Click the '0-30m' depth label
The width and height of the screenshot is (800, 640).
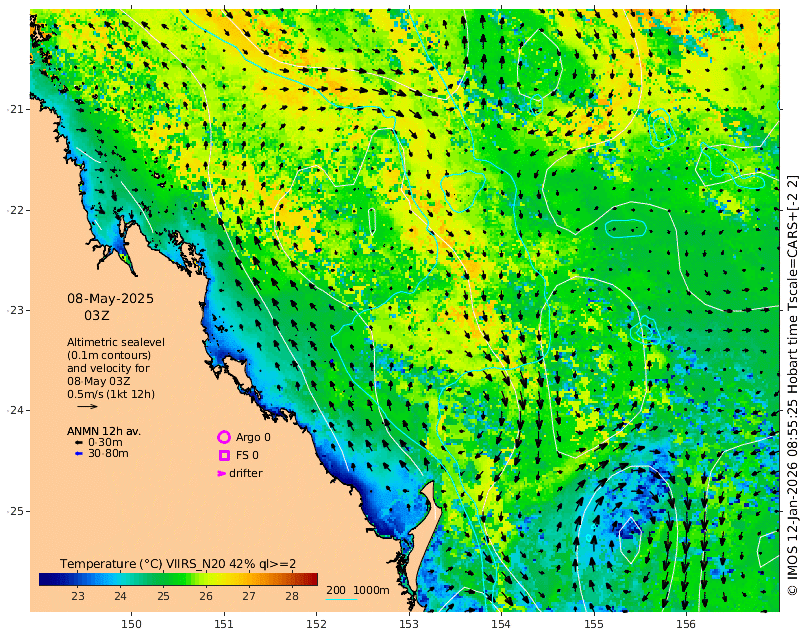105,442
